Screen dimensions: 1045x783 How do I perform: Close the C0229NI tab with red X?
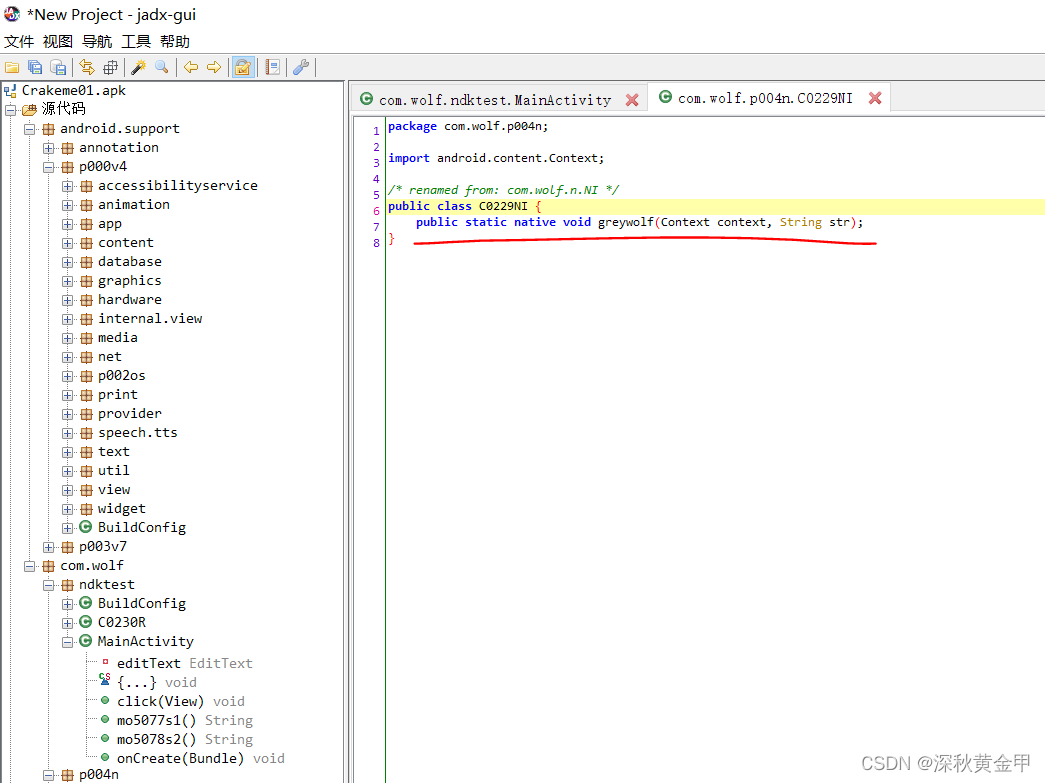(x=875, y=98)
